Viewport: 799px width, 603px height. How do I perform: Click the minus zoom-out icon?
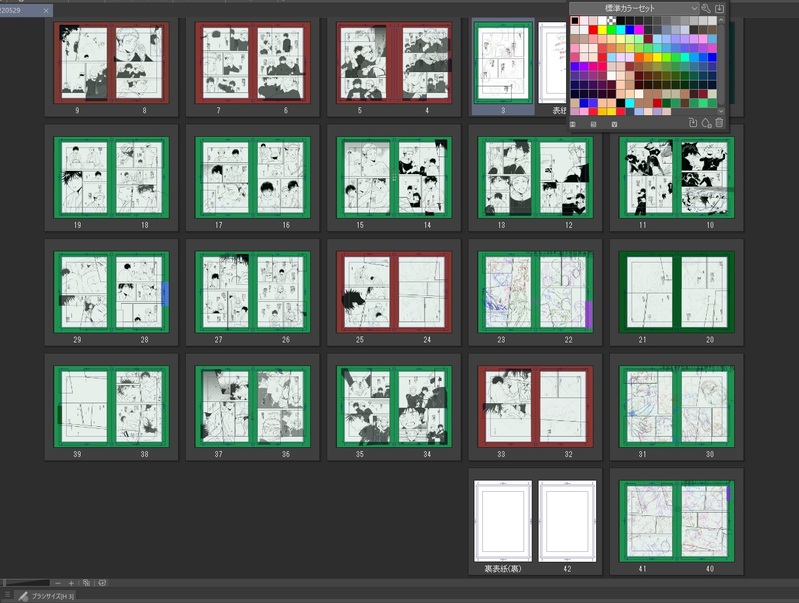58,583
